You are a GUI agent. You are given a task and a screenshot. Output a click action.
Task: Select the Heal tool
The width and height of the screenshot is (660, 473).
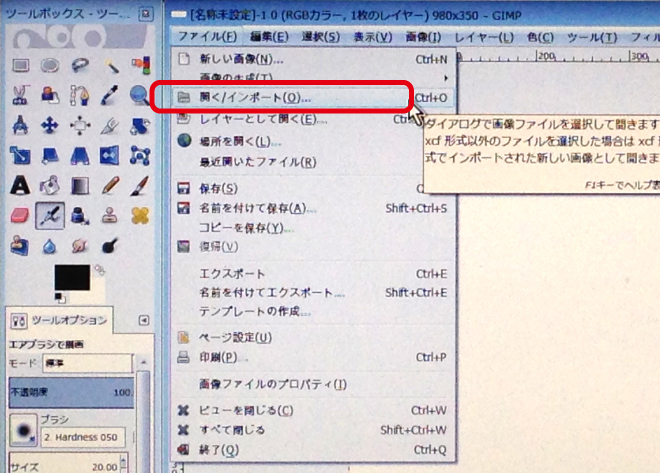click(139, 216)
